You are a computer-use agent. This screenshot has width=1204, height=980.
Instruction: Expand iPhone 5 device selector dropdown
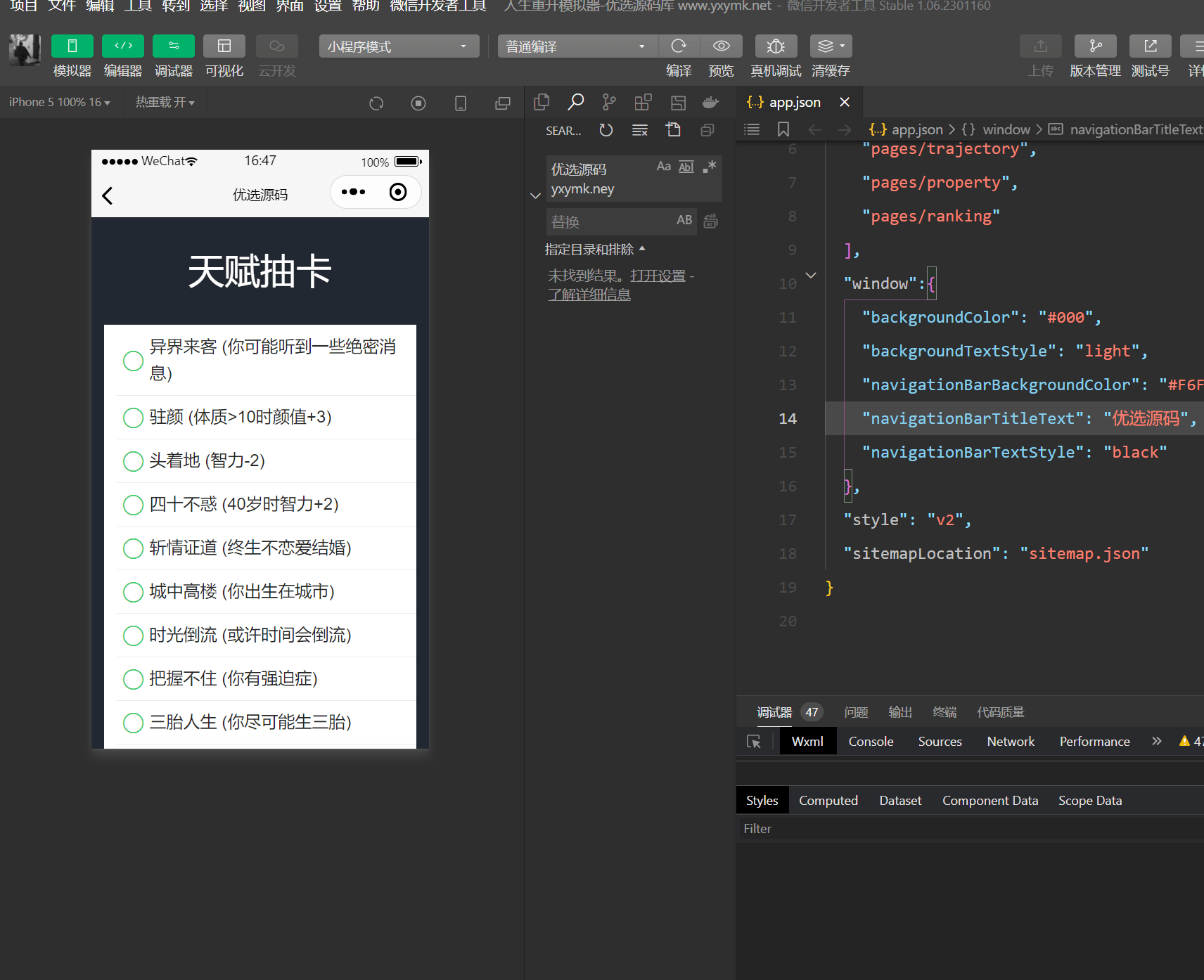click(x=60, y=103)
